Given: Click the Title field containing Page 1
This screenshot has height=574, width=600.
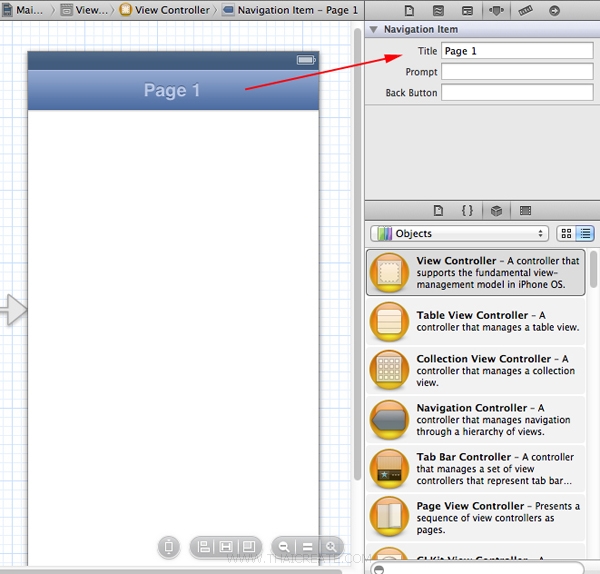Looking at the screenshot, I should 517,51.
